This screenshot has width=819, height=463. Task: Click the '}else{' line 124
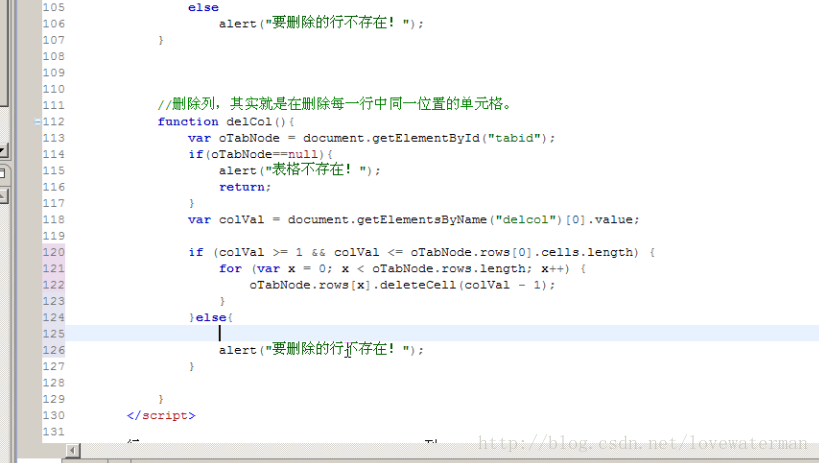pos(211,317)
